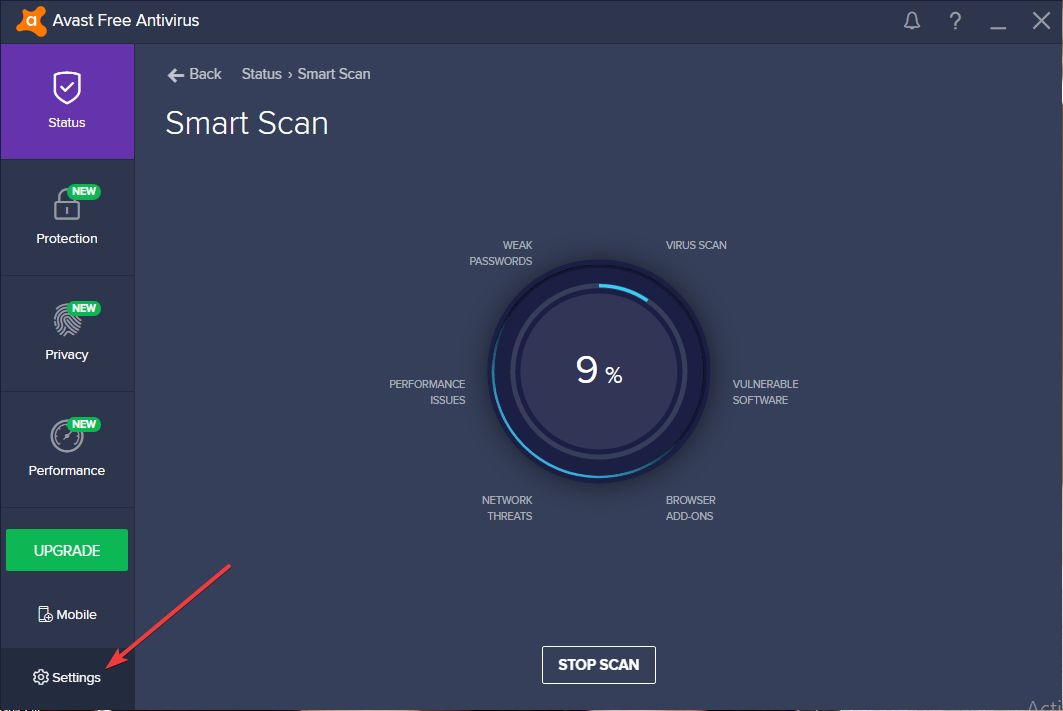Click the Avast logo in the titlebar
The image size is (1063, 711).
[x=30, y=20]
